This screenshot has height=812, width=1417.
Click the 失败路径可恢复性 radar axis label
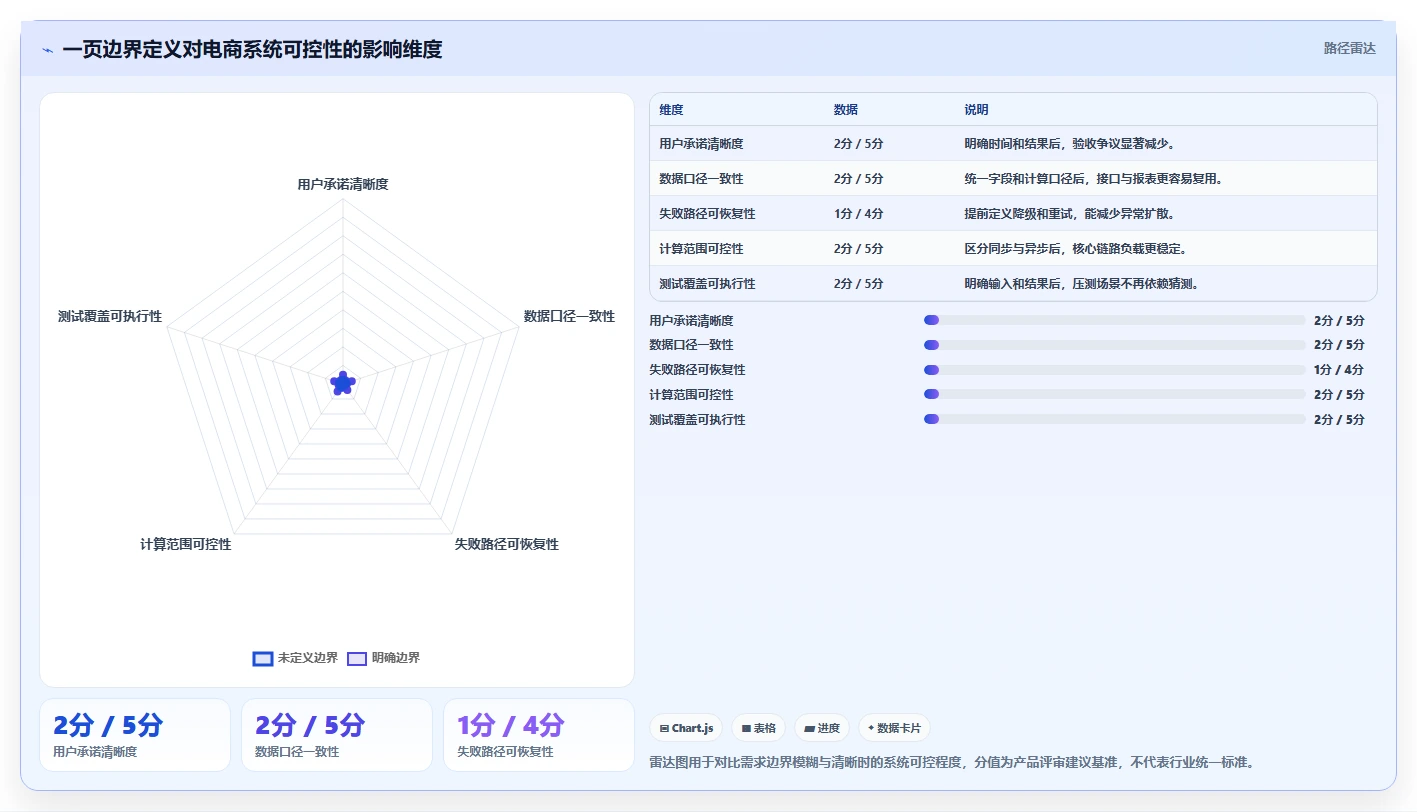(506, 544)
